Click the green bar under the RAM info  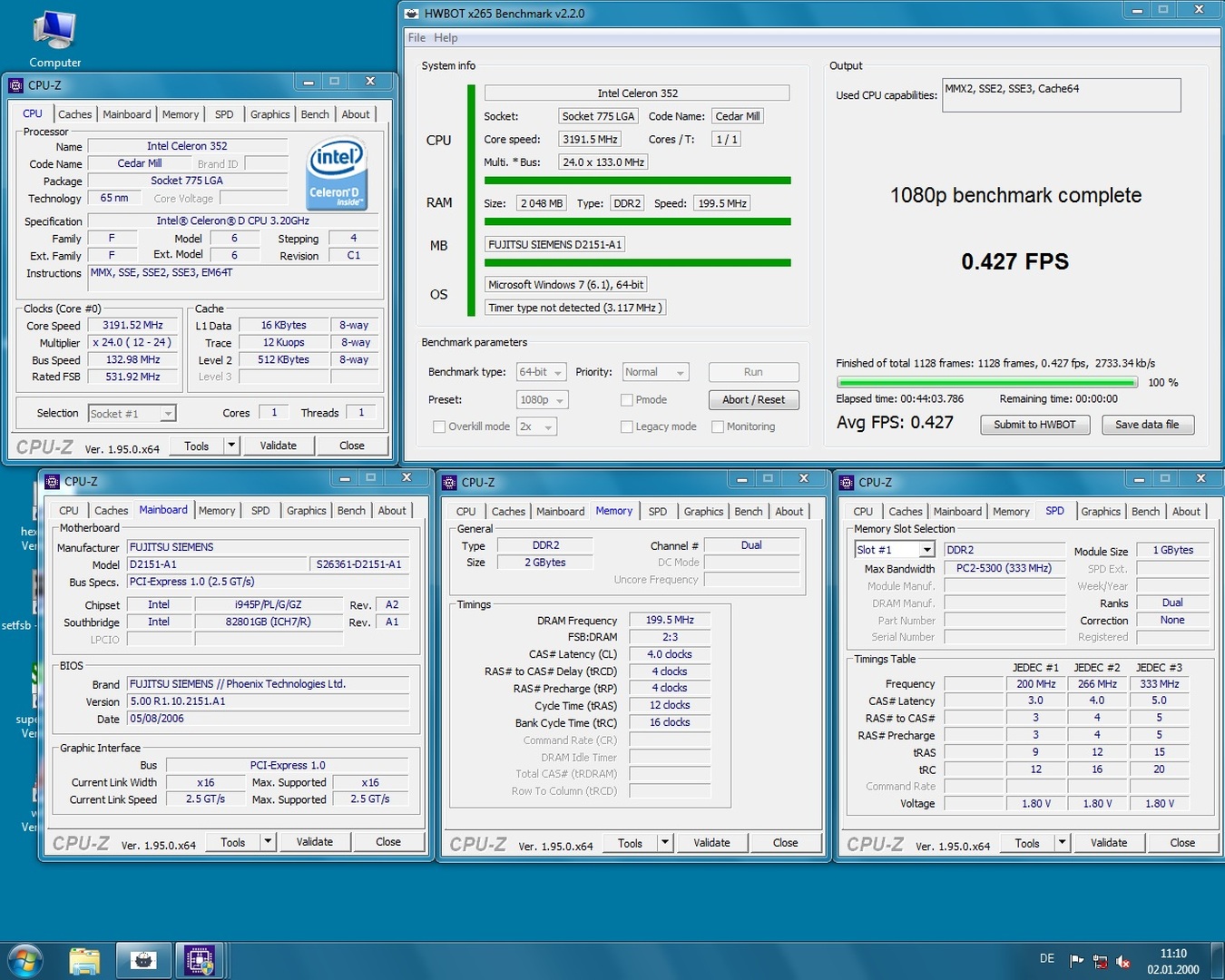click(637, 221)
